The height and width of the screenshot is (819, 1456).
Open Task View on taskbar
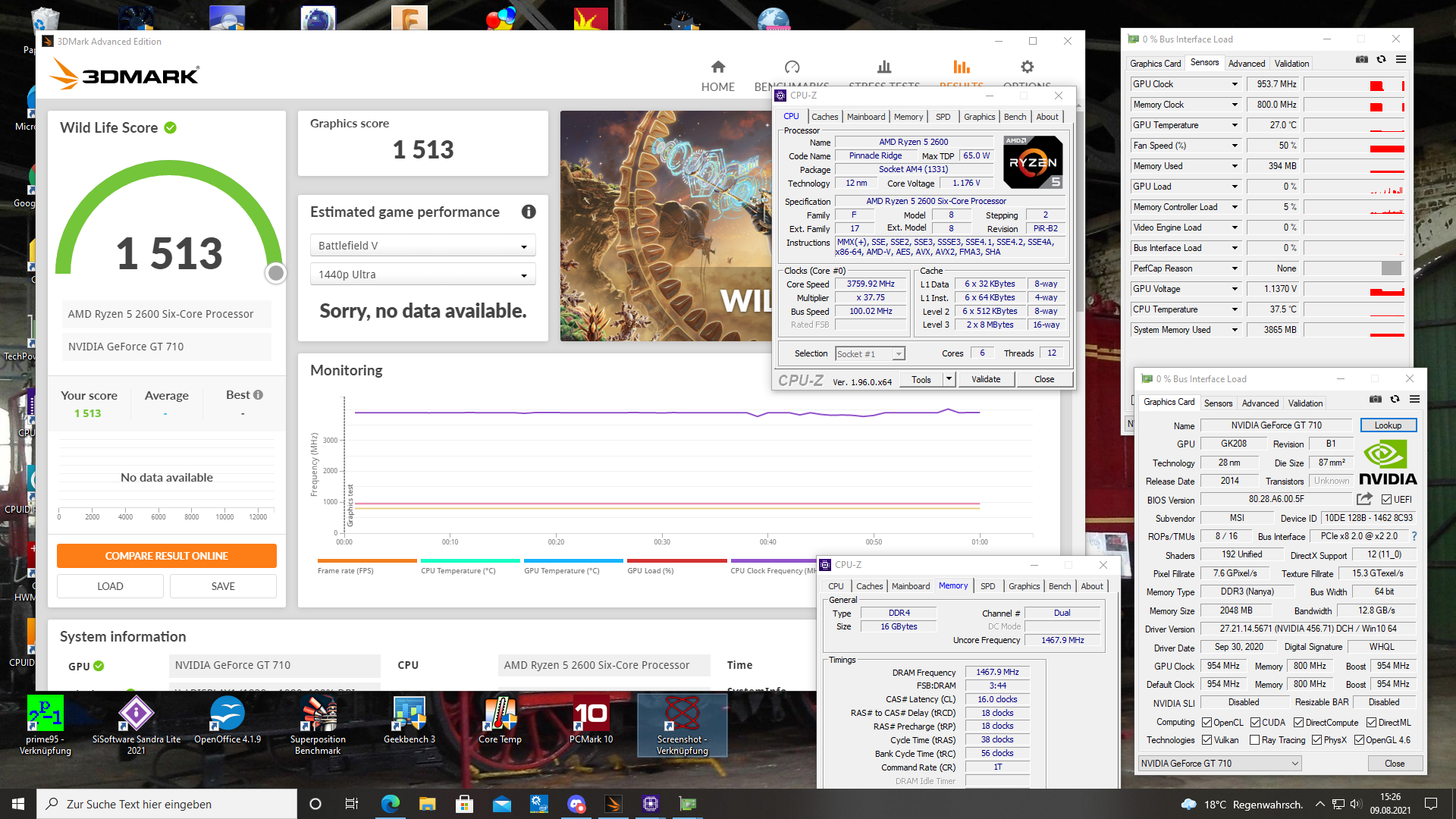click(x=351, y=804)
